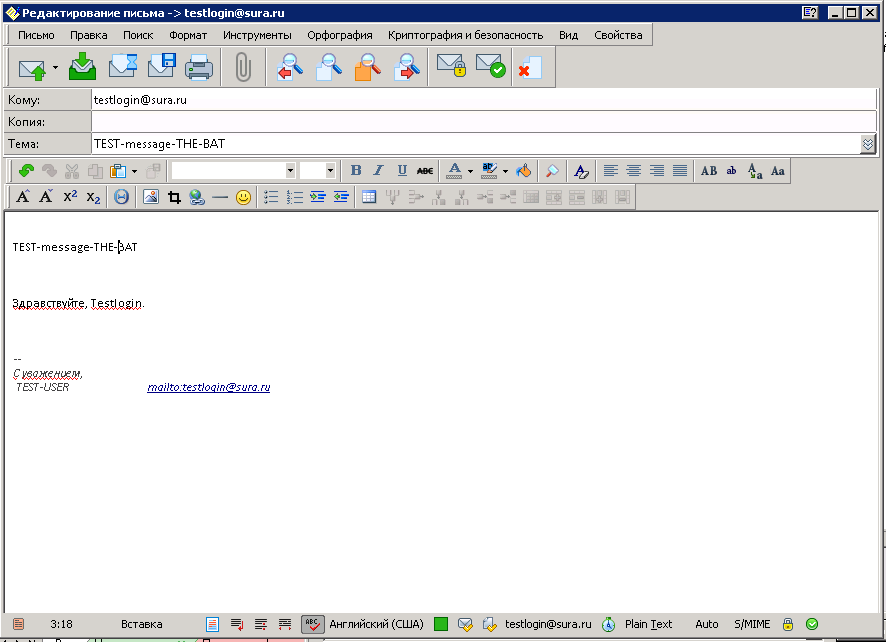Image resolution: width=886 pixels, height=642 pixels.
Task: Click the paperclip attach file icon
Action: pyautogui.click(x=242, y=67)
